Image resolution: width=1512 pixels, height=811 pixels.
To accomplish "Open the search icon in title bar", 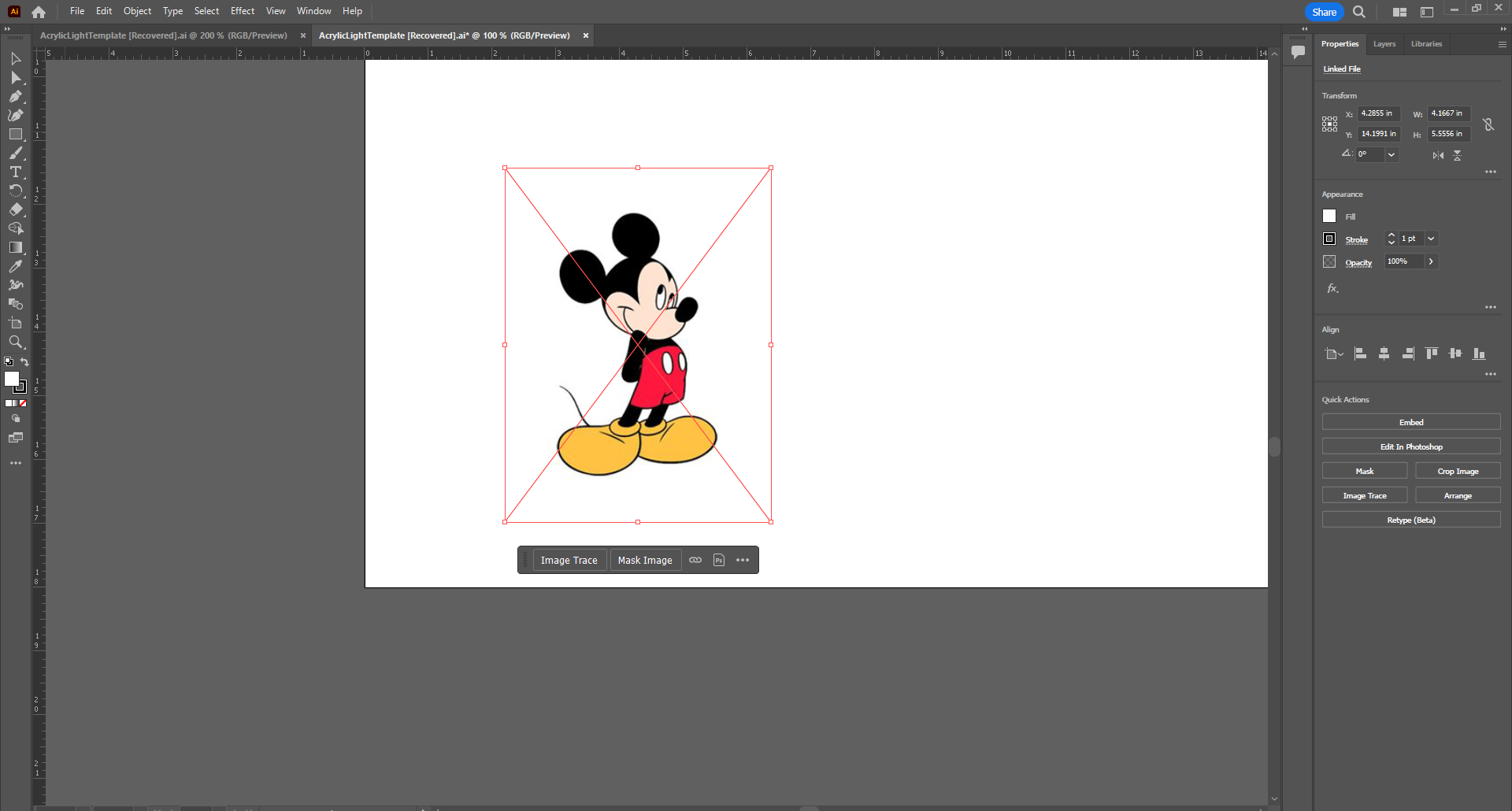I will (1359, 11).
